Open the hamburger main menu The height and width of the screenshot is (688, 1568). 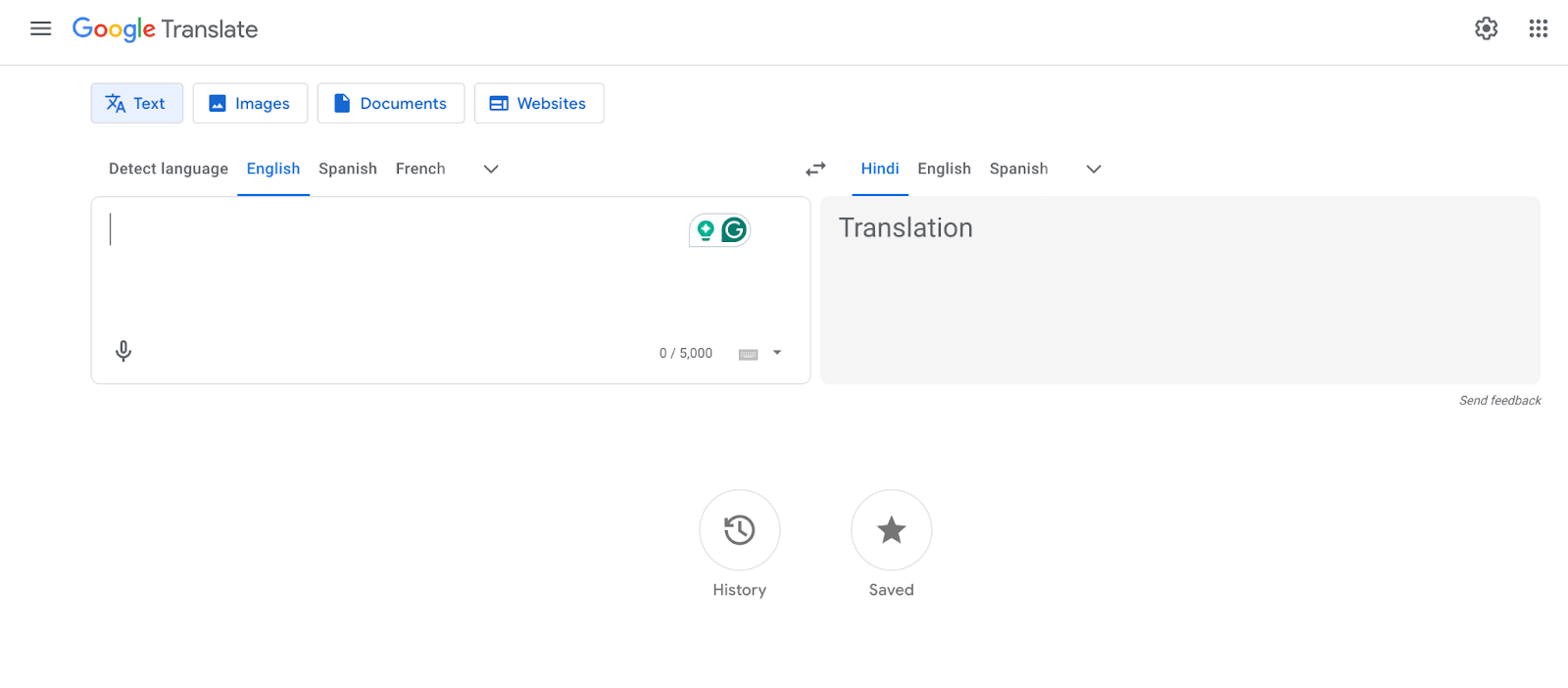coord(40,28)
